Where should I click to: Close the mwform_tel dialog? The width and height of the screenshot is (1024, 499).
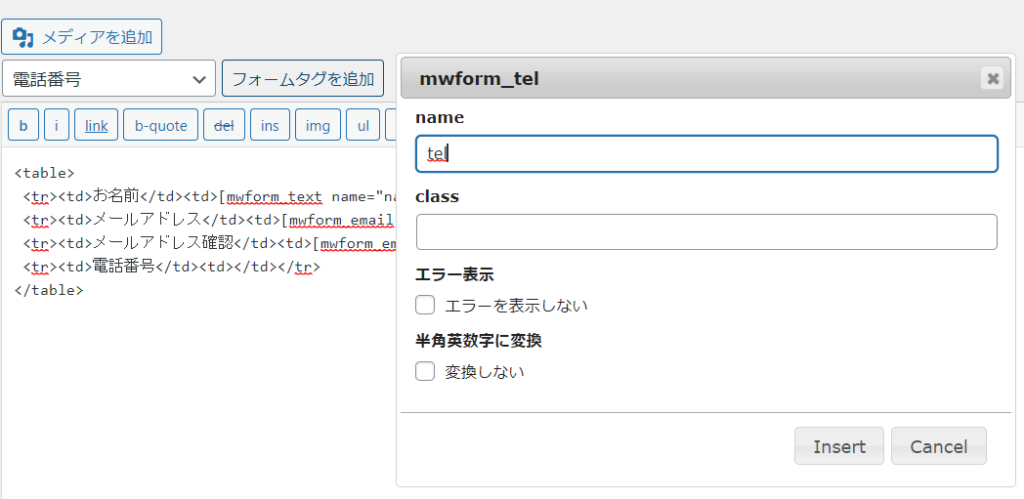[993, 79]
